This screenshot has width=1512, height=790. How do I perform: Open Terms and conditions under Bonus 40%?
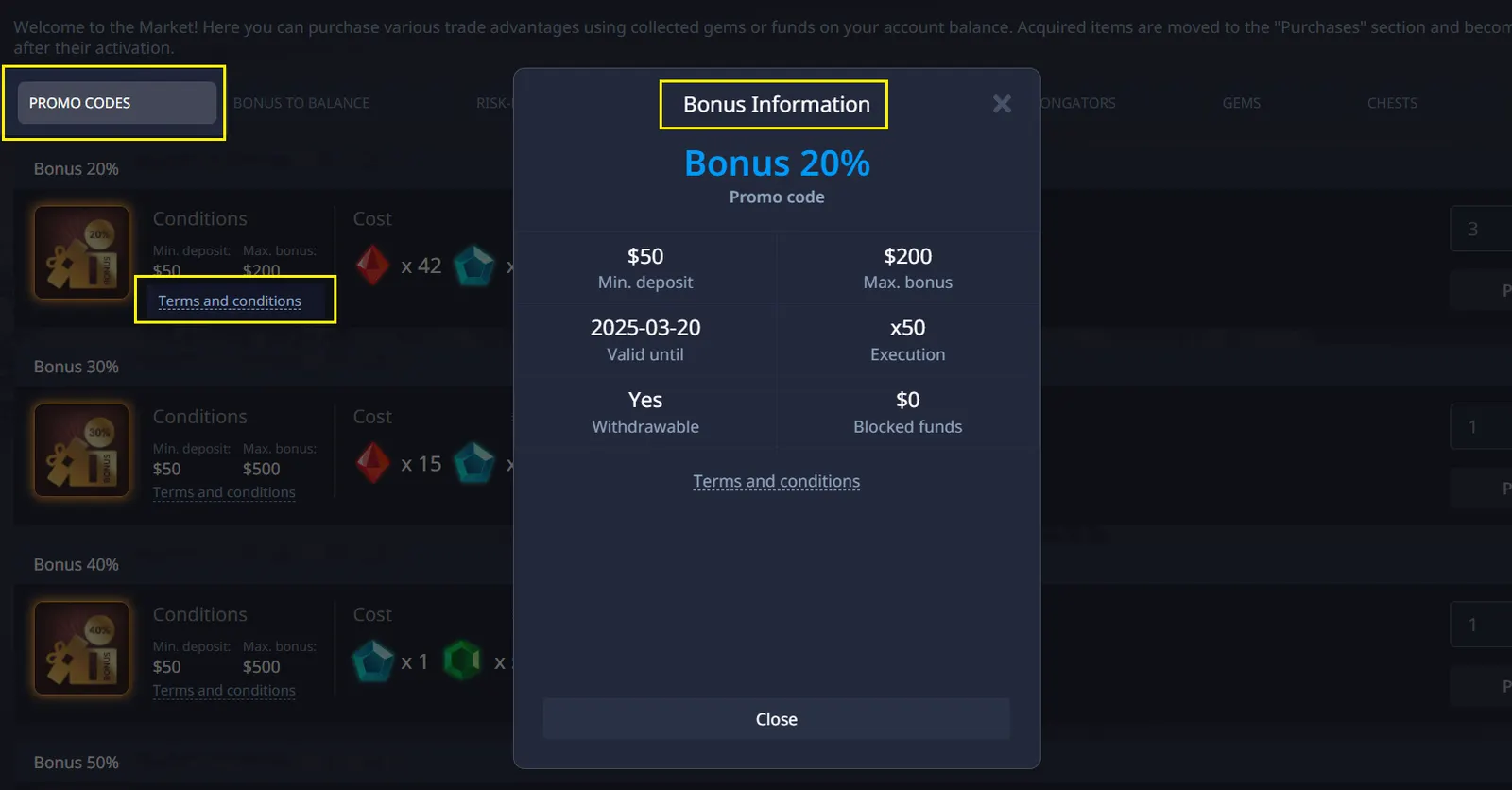click(x=224, y=691)
